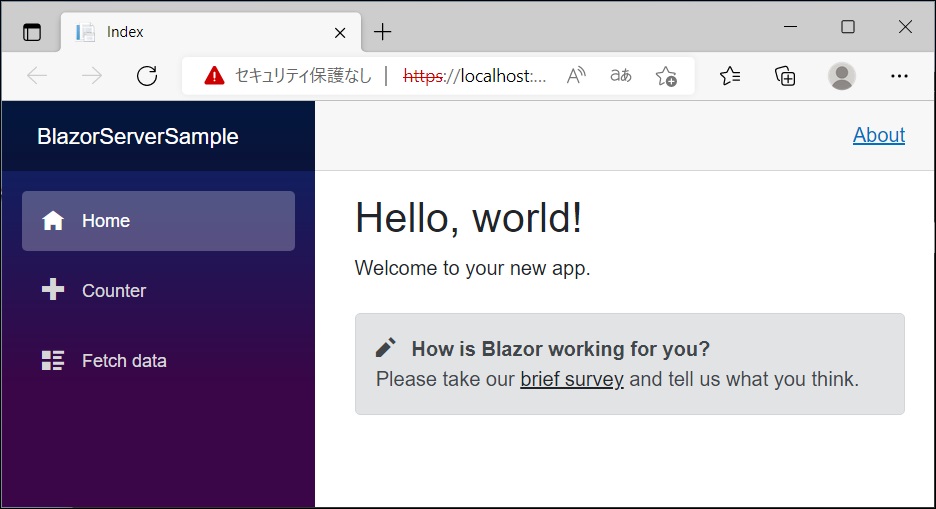Go forward to next page
Image resolution: width=936 pixels, height=509 pixels.
(x=92, y=76)
